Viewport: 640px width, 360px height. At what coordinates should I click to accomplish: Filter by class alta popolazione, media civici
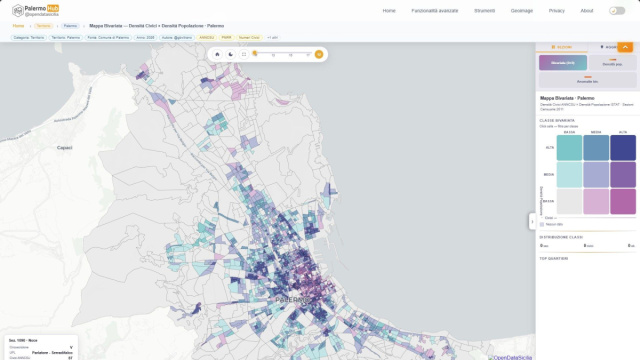point(596,148)
